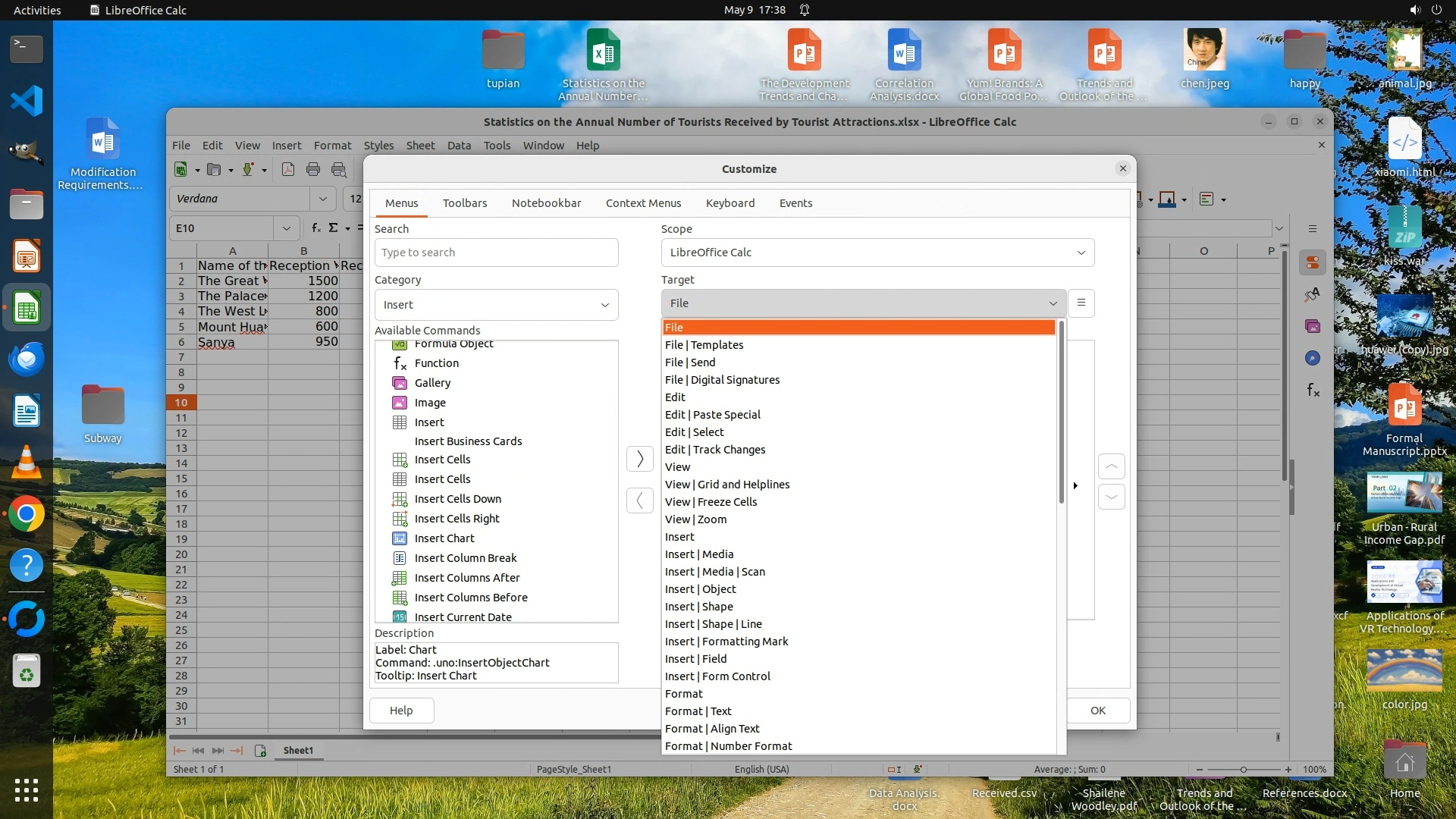
Task: Click in the Type to search field
Action: [496, 253]
